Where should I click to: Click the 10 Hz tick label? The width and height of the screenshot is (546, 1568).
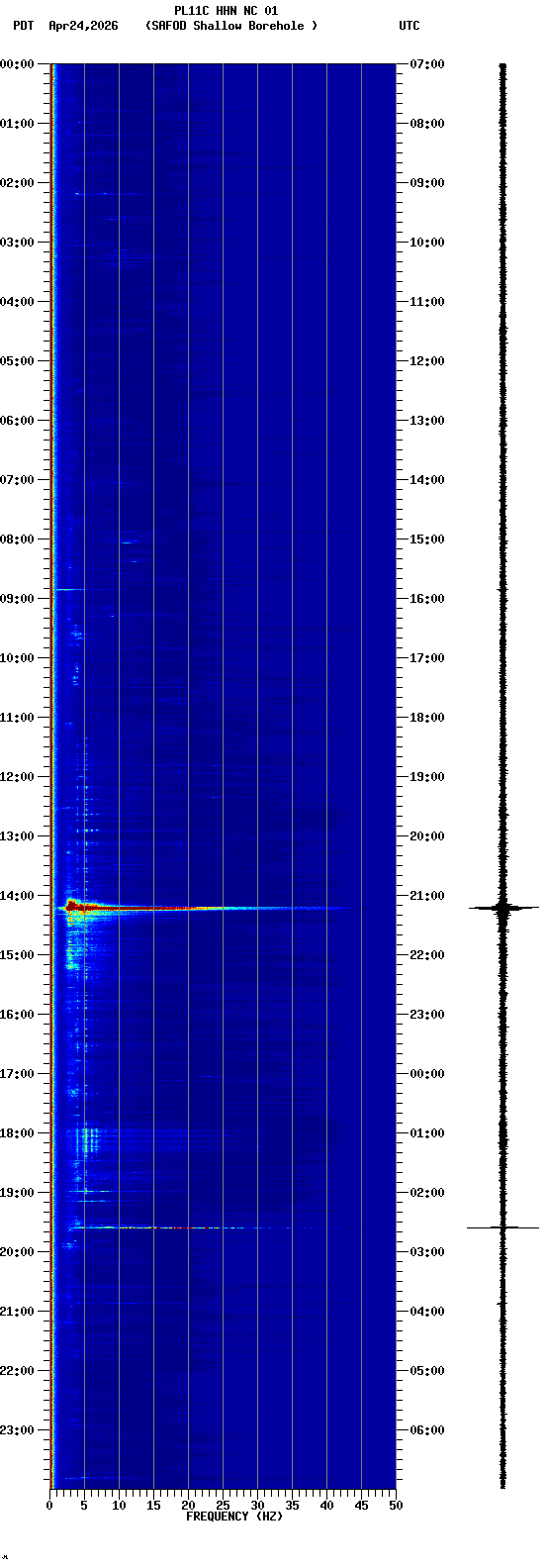(x=119, y=1506)
